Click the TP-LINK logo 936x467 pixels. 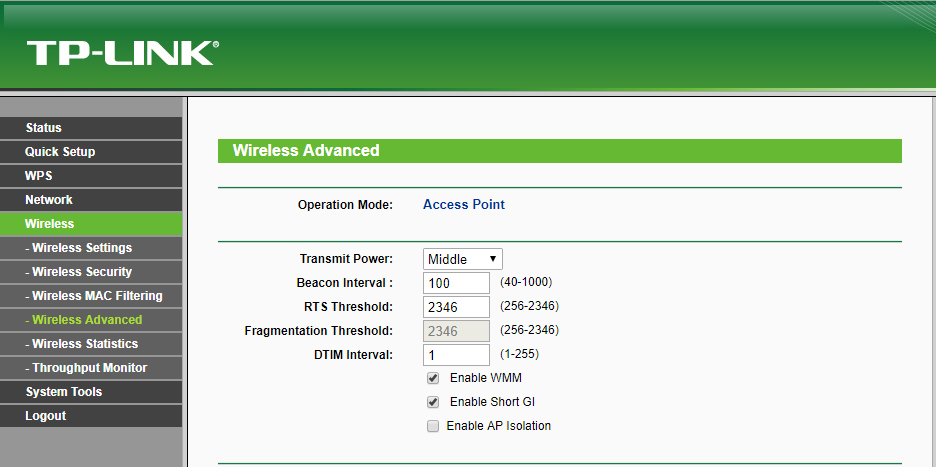click(x=123, y=53)
